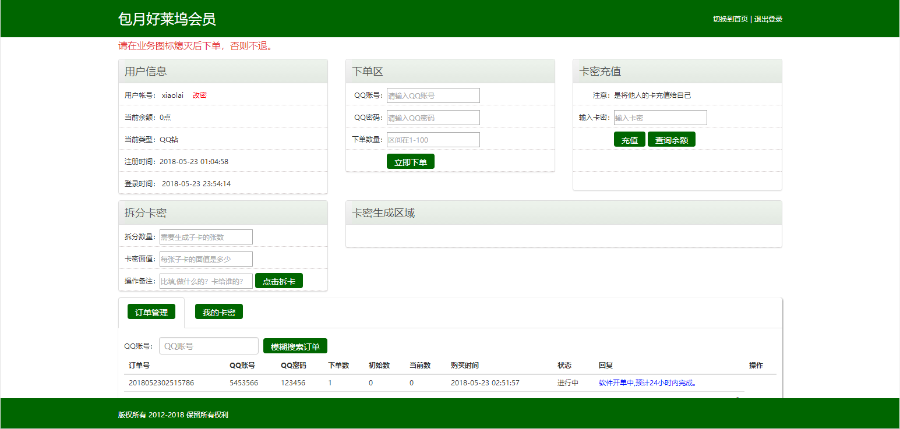Image resolution: width=900 pixels, height=429 pixels.
Task: Focus the QQ账号 order search field
Action: click(x=209, y=346)
